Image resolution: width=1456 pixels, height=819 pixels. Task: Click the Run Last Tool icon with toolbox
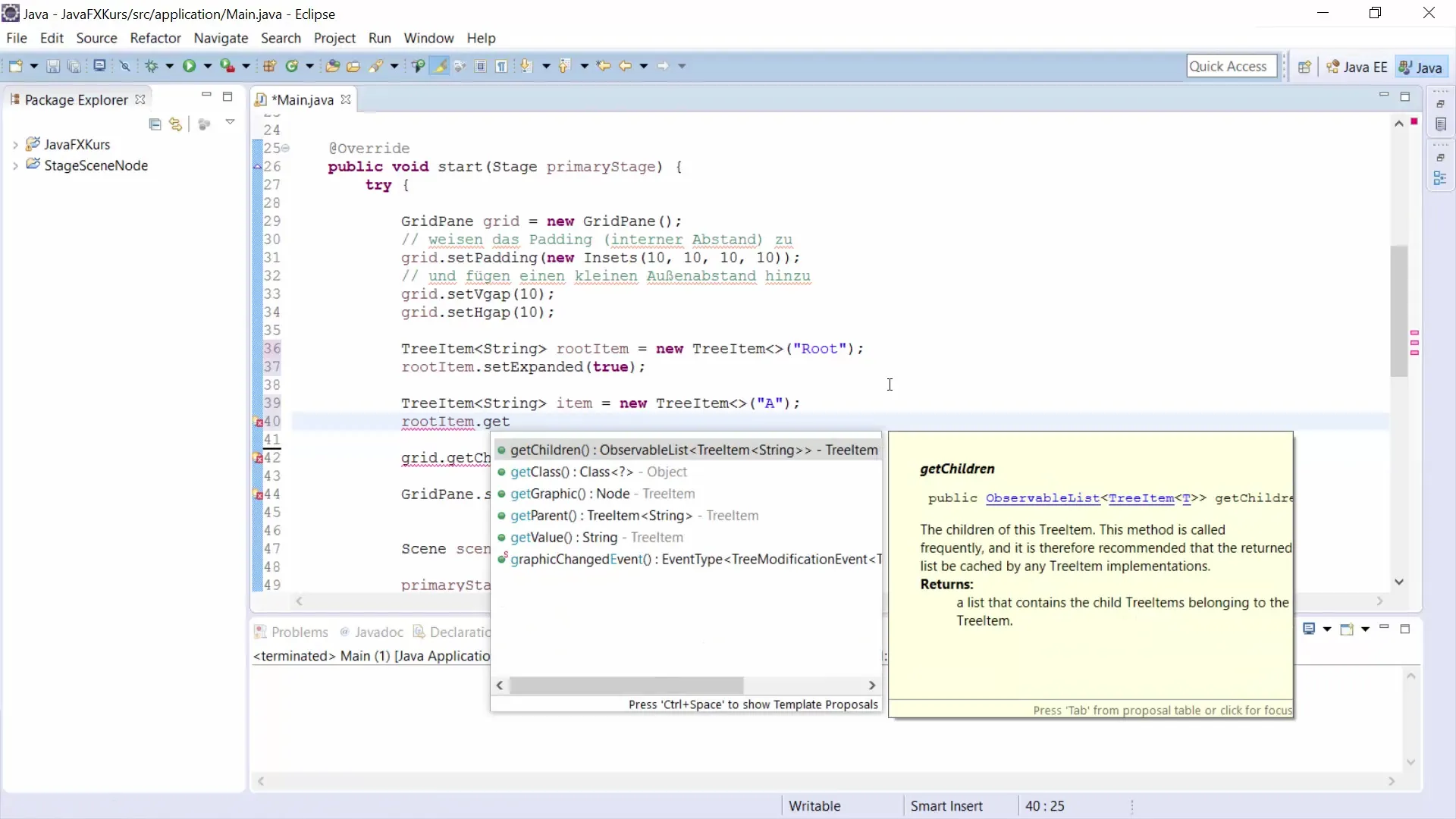tap(227, 66)
